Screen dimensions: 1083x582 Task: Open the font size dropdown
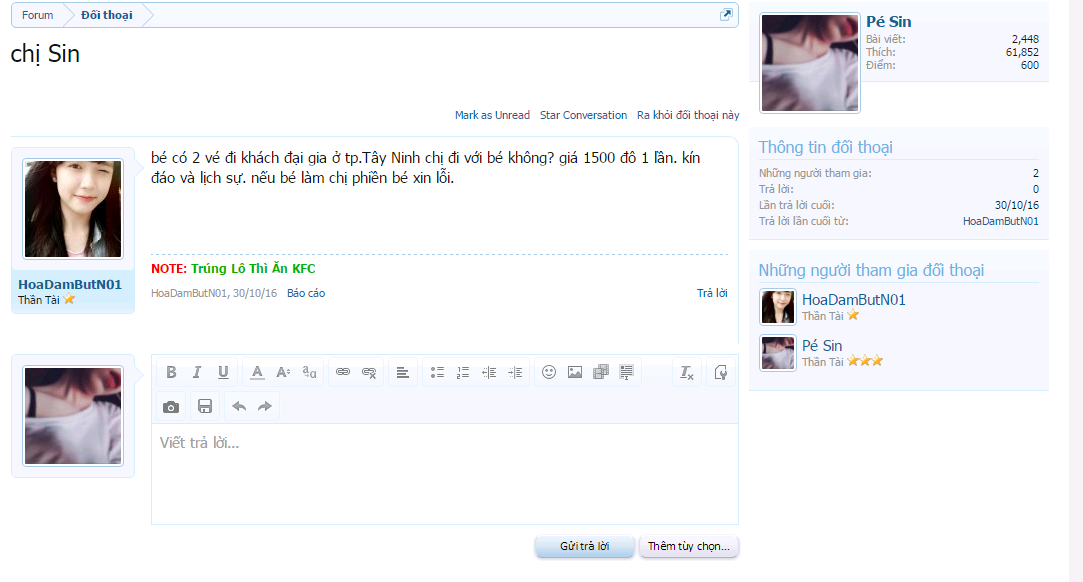pos(283,372)
